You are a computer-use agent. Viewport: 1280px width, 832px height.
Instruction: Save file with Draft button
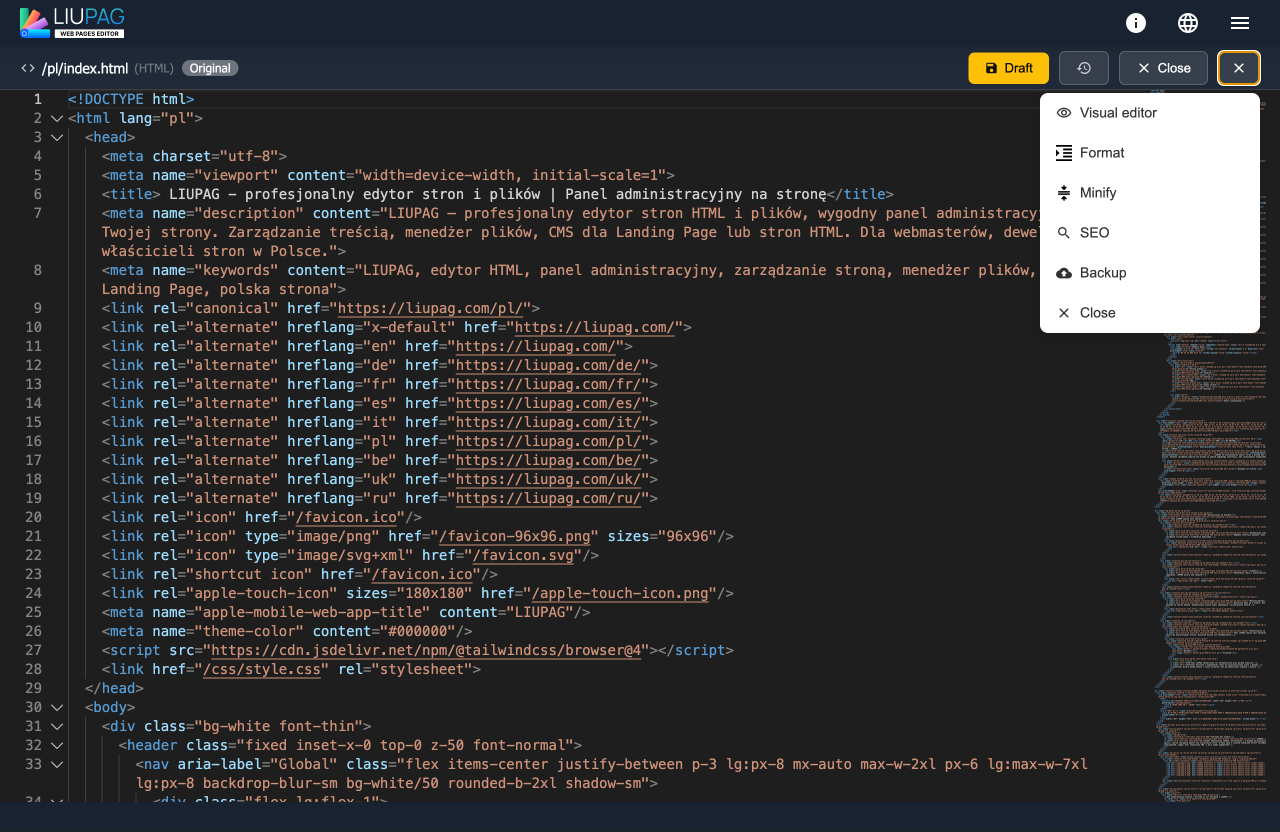(1008, 68)
